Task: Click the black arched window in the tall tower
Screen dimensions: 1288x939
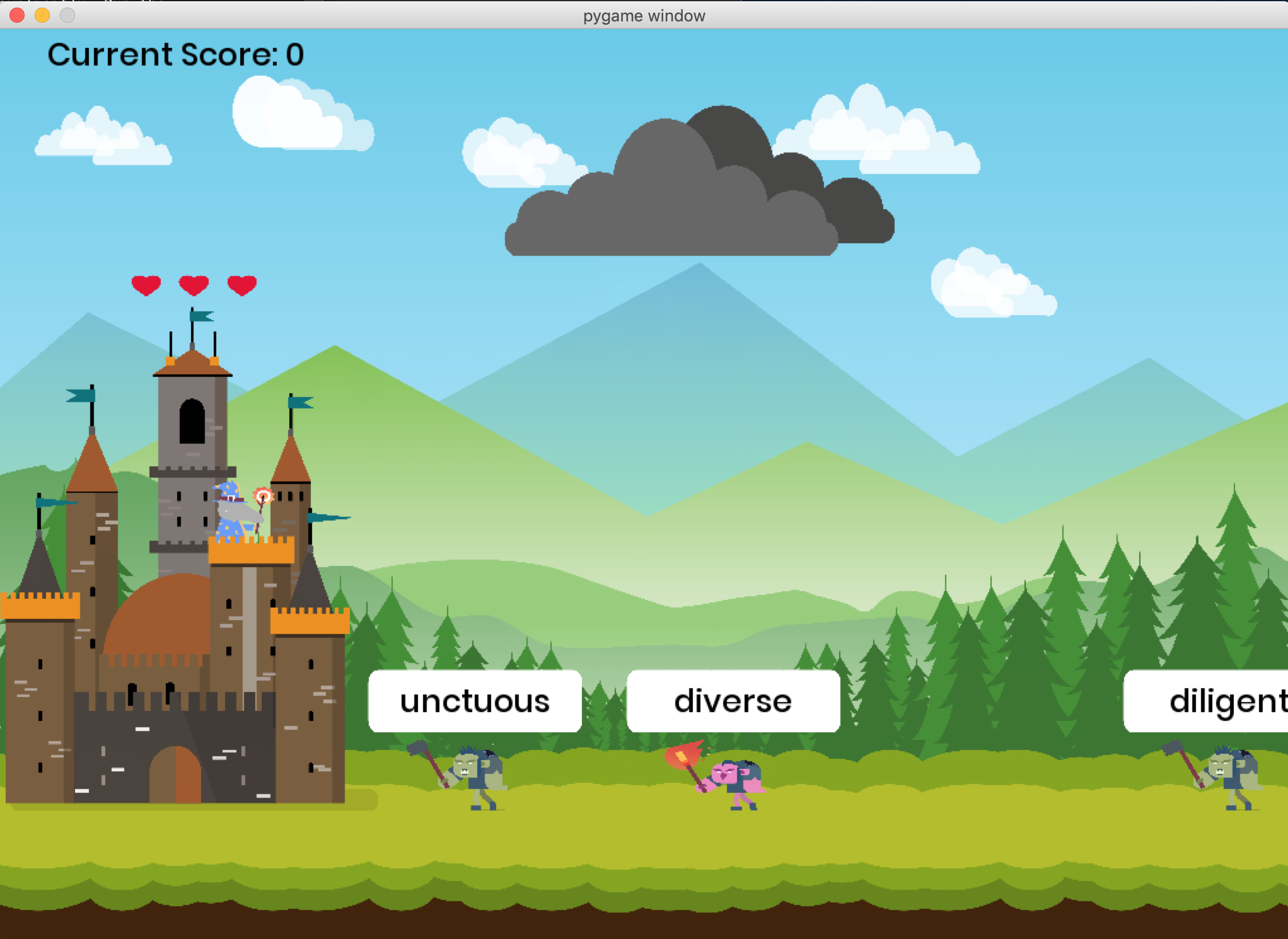Action: point(192,422)
